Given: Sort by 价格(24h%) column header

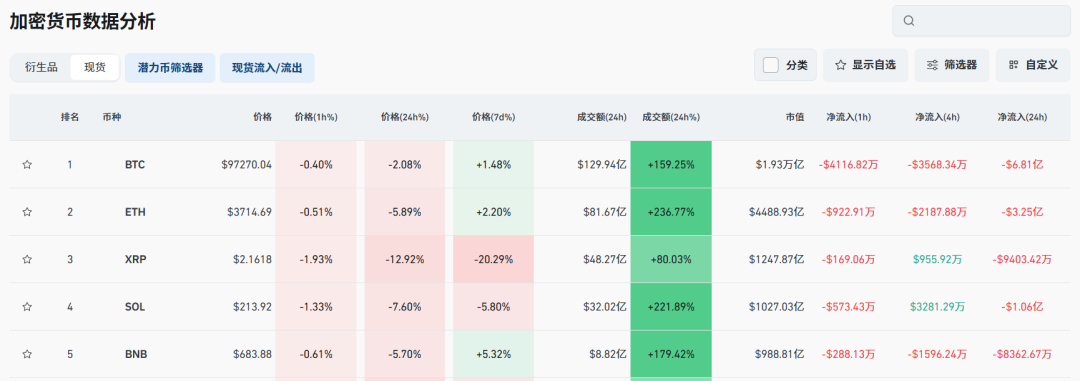Looking at the screenshot, I should pos(405,117).
